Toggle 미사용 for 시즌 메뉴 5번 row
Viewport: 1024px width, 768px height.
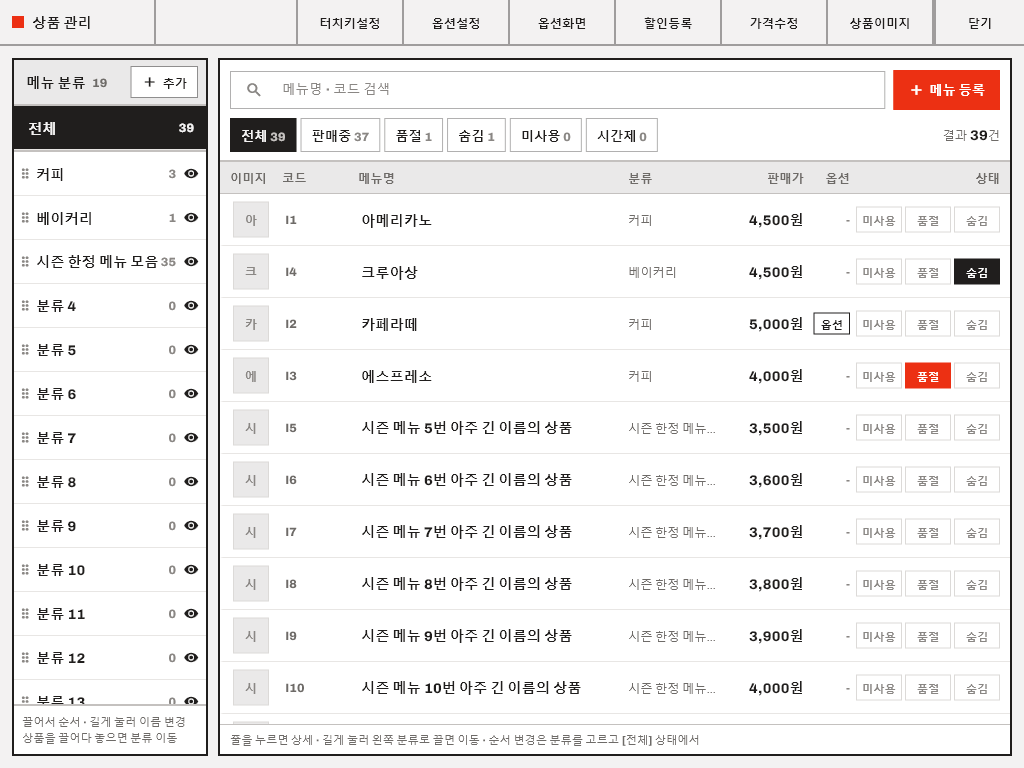tap(878, 428)
